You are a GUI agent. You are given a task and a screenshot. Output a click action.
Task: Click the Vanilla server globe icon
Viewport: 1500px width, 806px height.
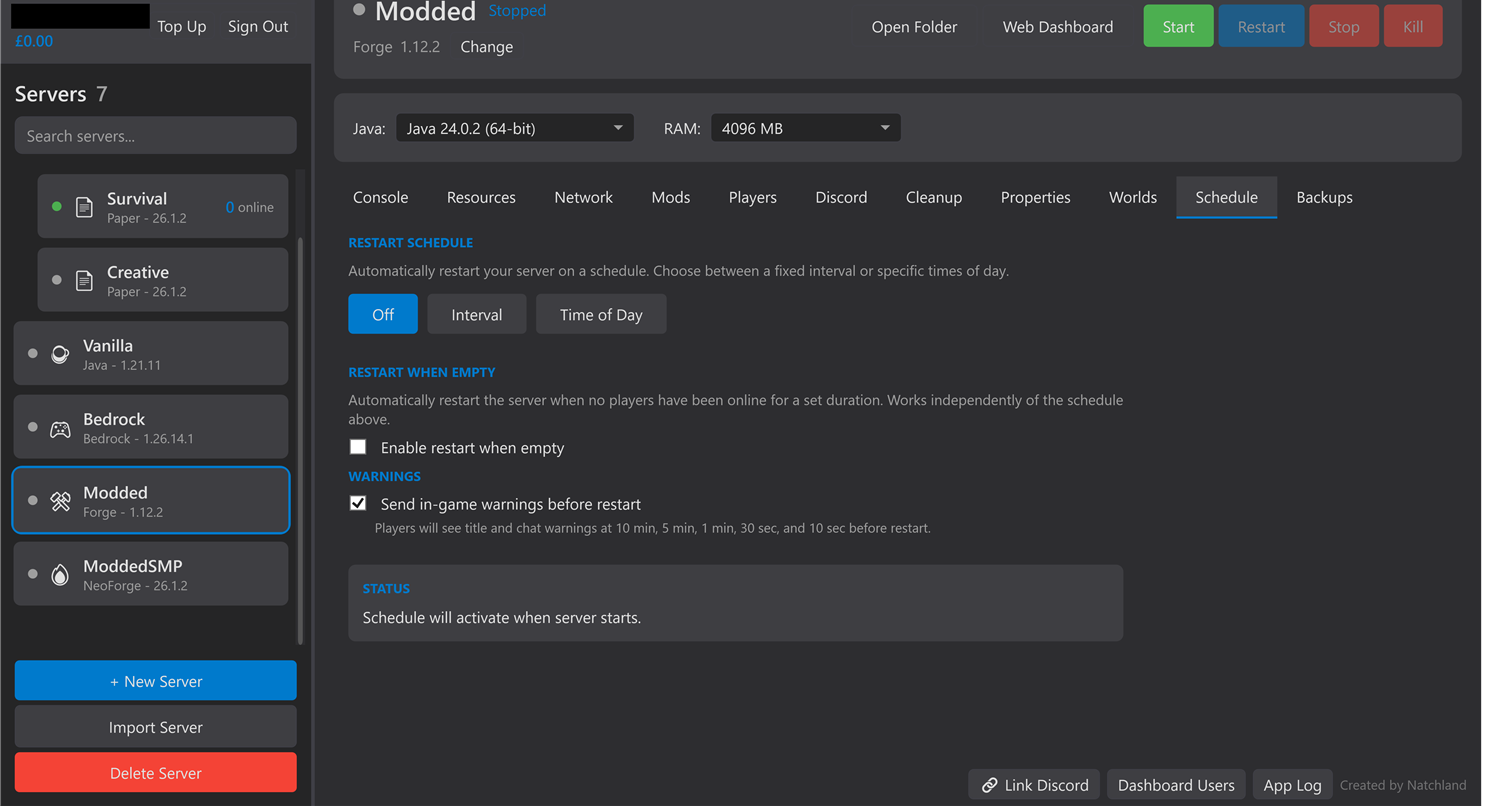tap(60, 353)
